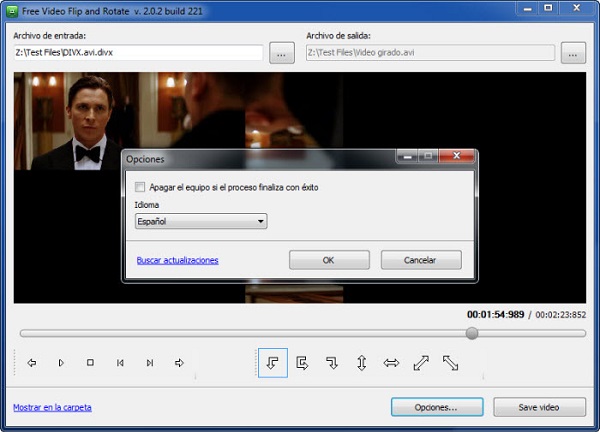The width and height of the screenshot is (600, 432).
Task: Play the video preview
Action: click(x=61, y=362)
